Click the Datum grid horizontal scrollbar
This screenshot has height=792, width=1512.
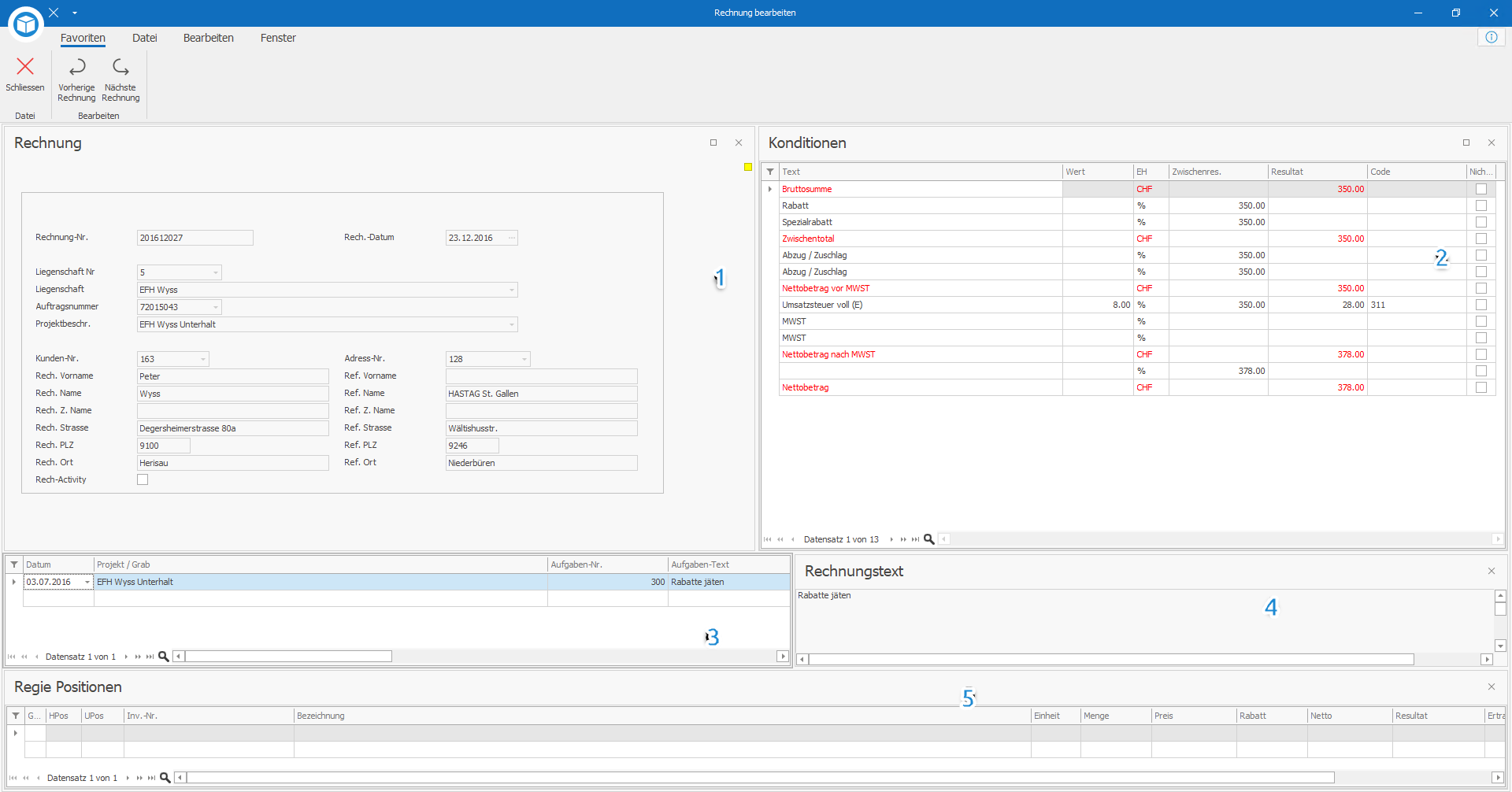point(288,657)
